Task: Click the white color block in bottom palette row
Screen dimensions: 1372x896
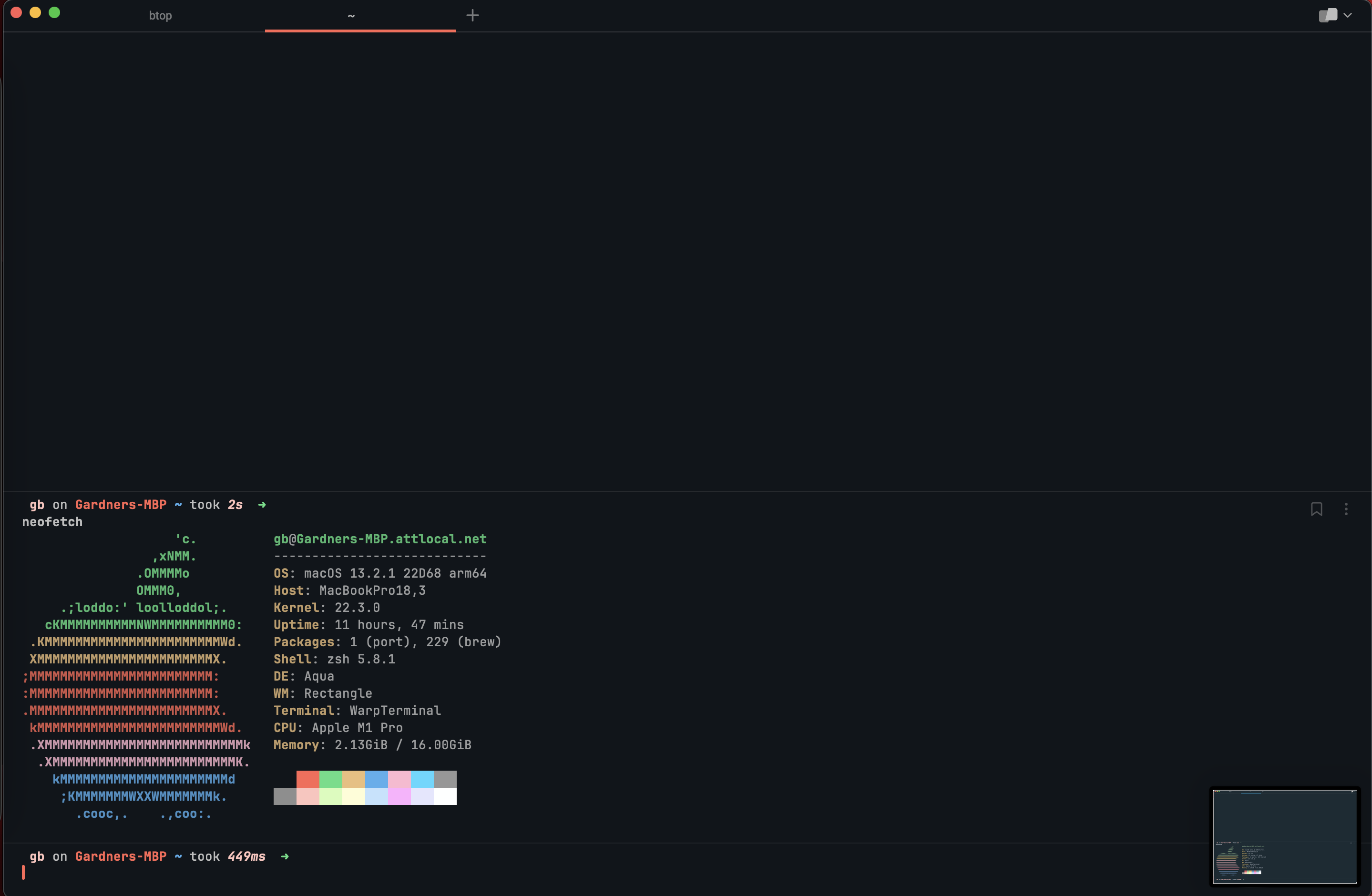Action: (x=444, y=796)
